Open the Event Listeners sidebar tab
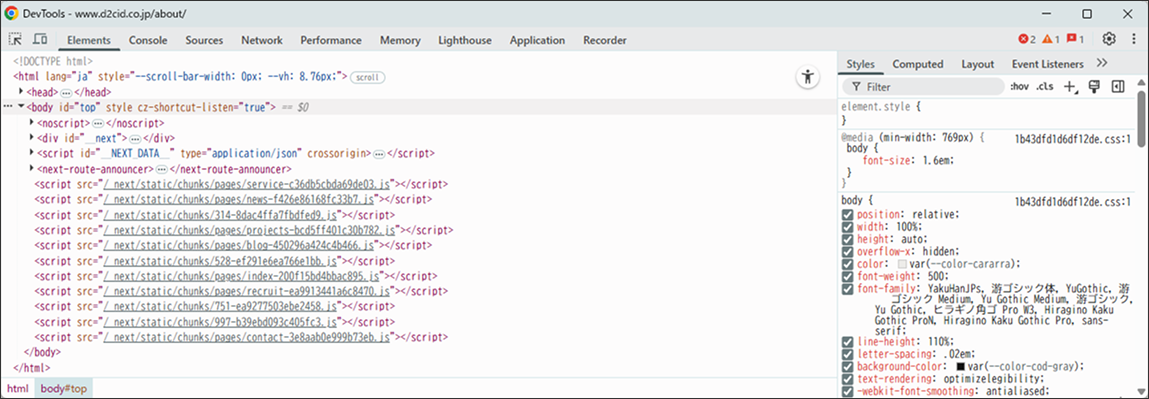The width and height of the screenshot is (1149, 399). pos(1047,64)
